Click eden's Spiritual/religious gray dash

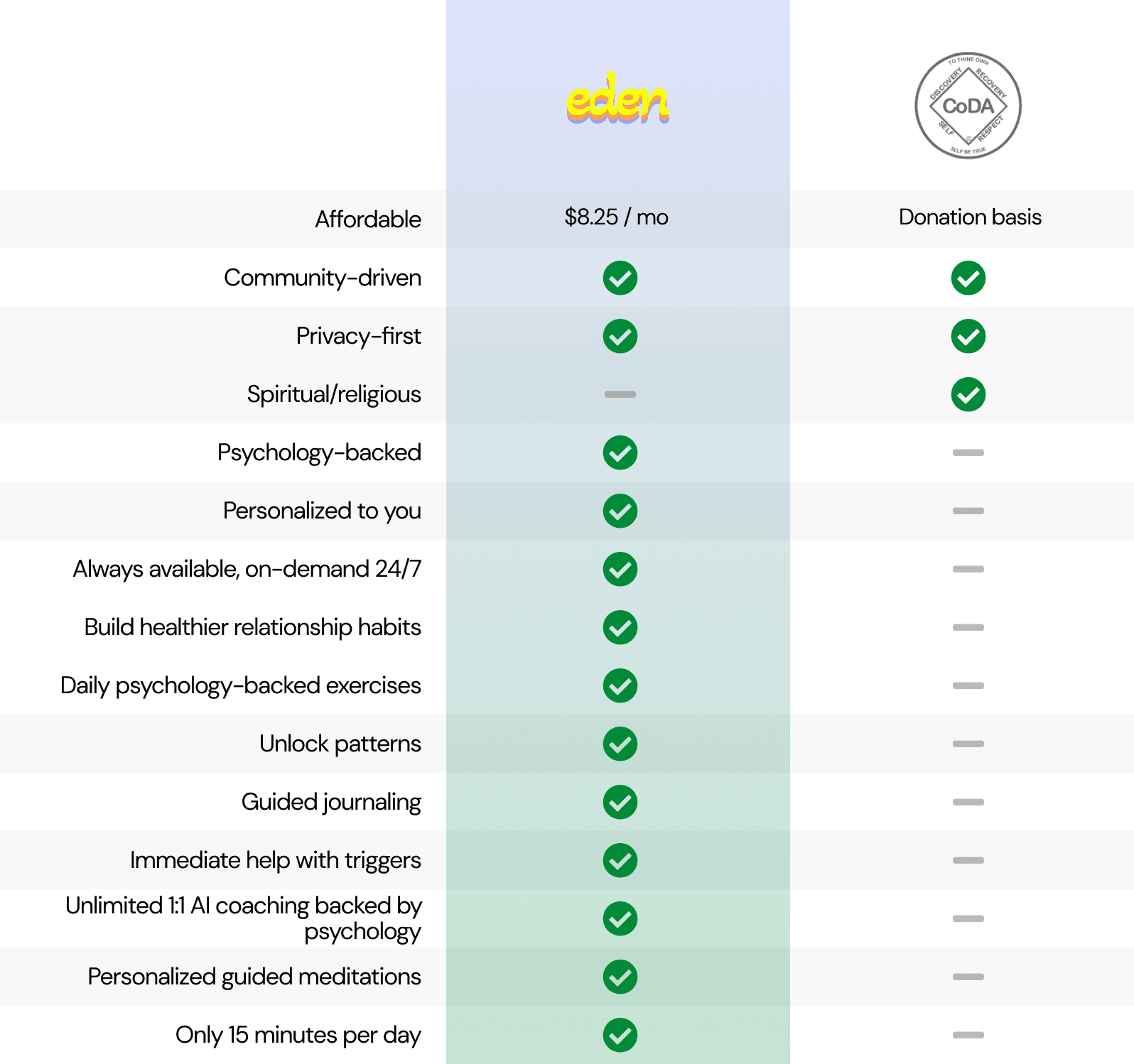620,394
